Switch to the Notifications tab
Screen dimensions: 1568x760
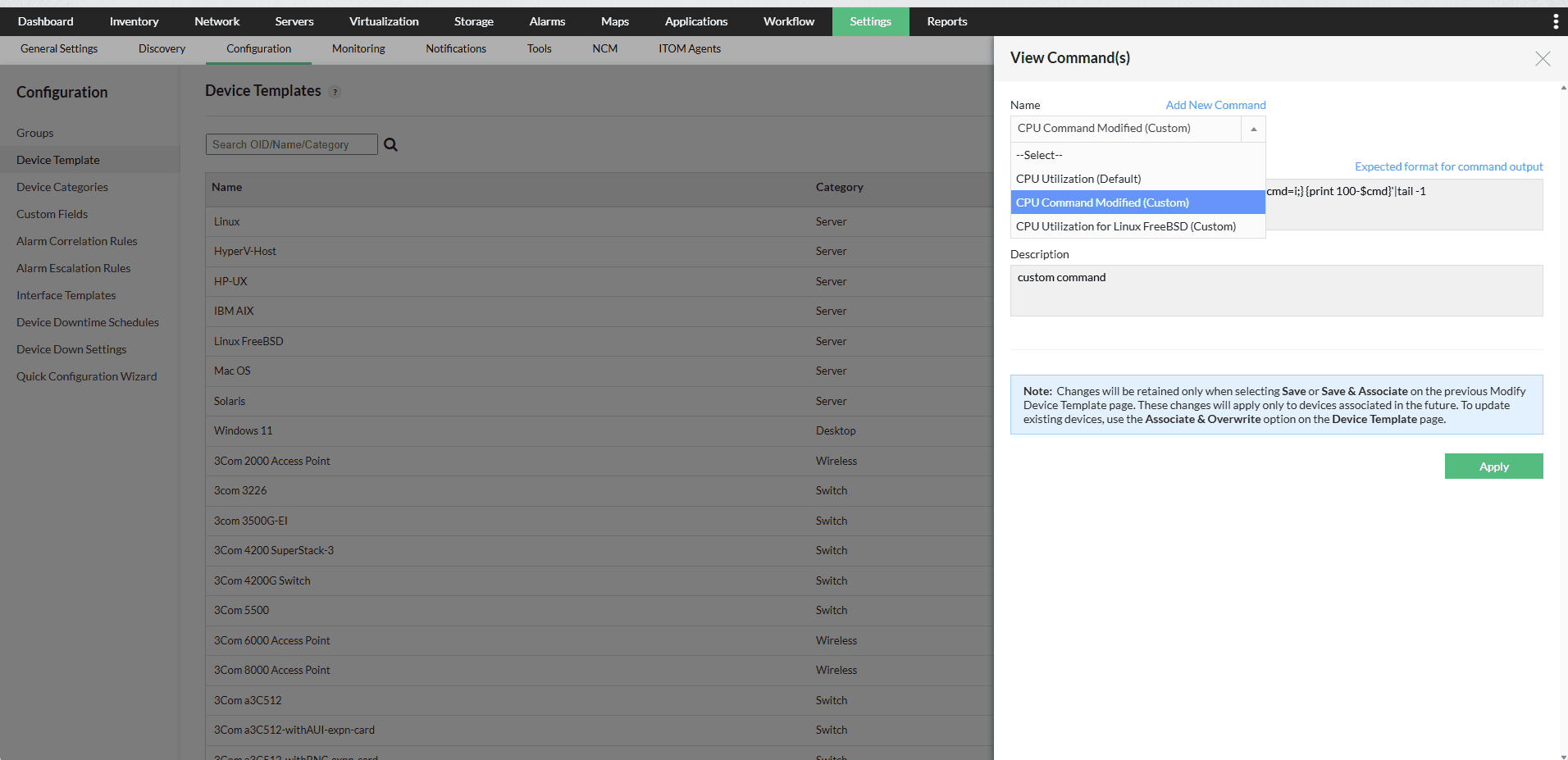click(455, 48)
